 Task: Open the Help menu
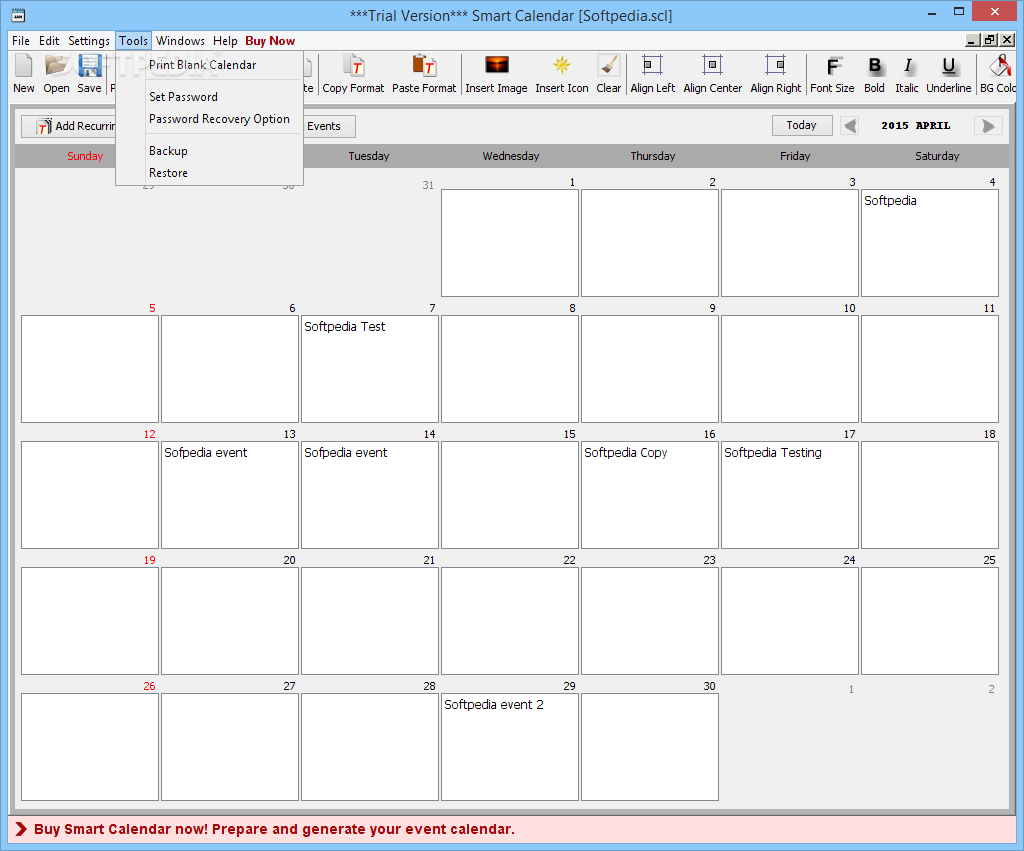pos(225,40)
